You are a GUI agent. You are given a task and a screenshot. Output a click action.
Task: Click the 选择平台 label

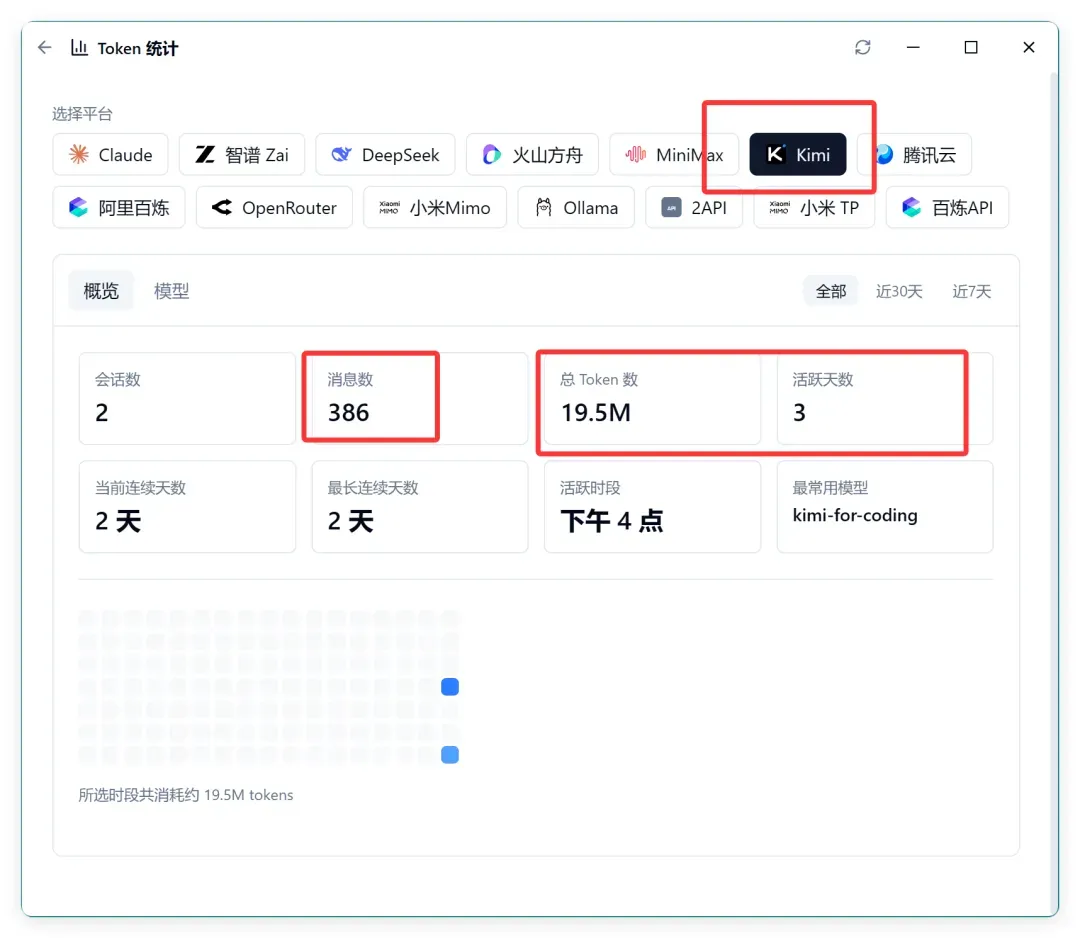coord(82,114)
